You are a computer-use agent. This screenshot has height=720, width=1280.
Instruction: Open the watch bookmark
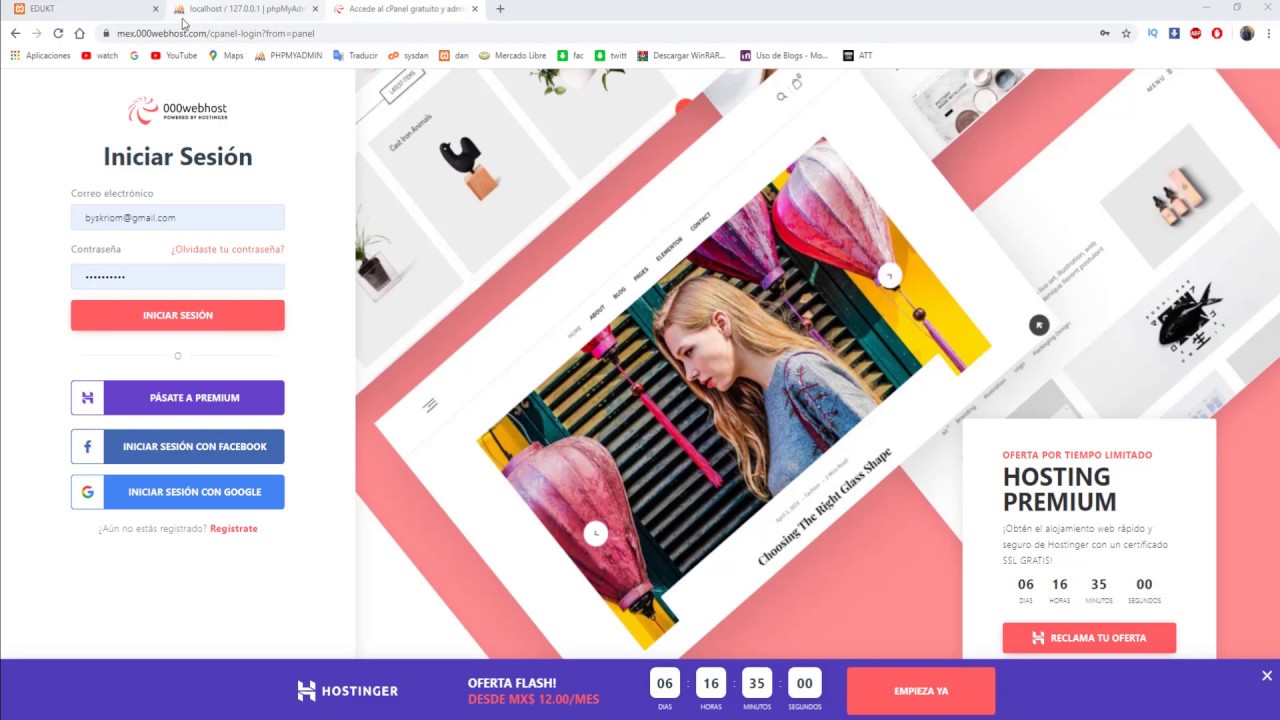pos(98,56)
